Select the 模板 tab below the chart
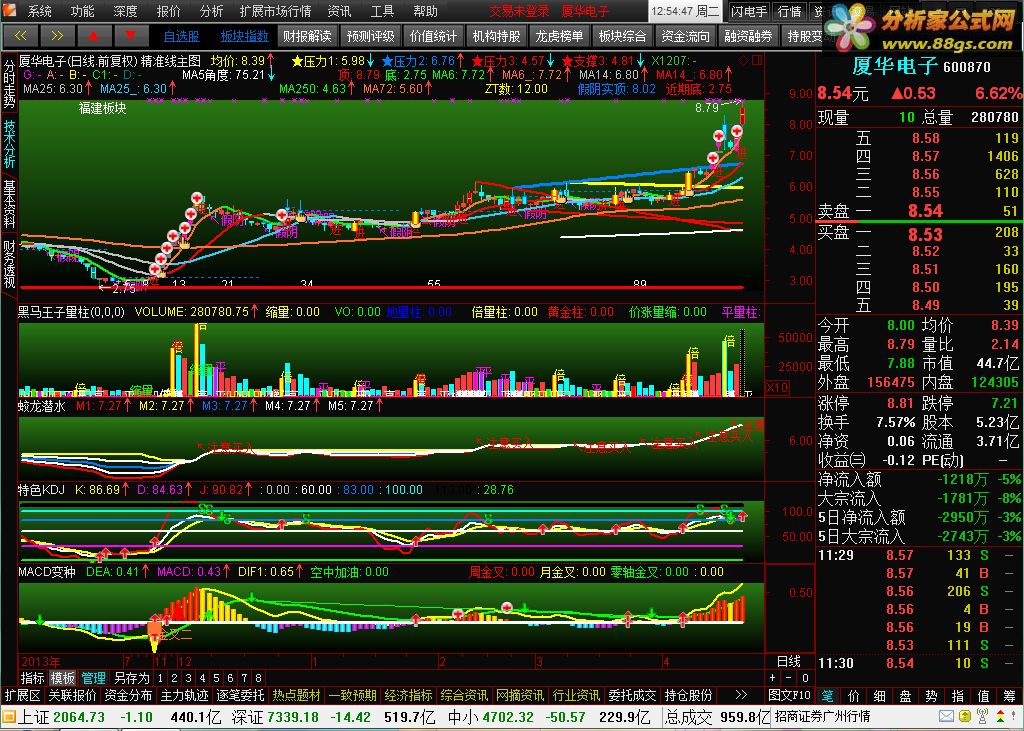 63,678
